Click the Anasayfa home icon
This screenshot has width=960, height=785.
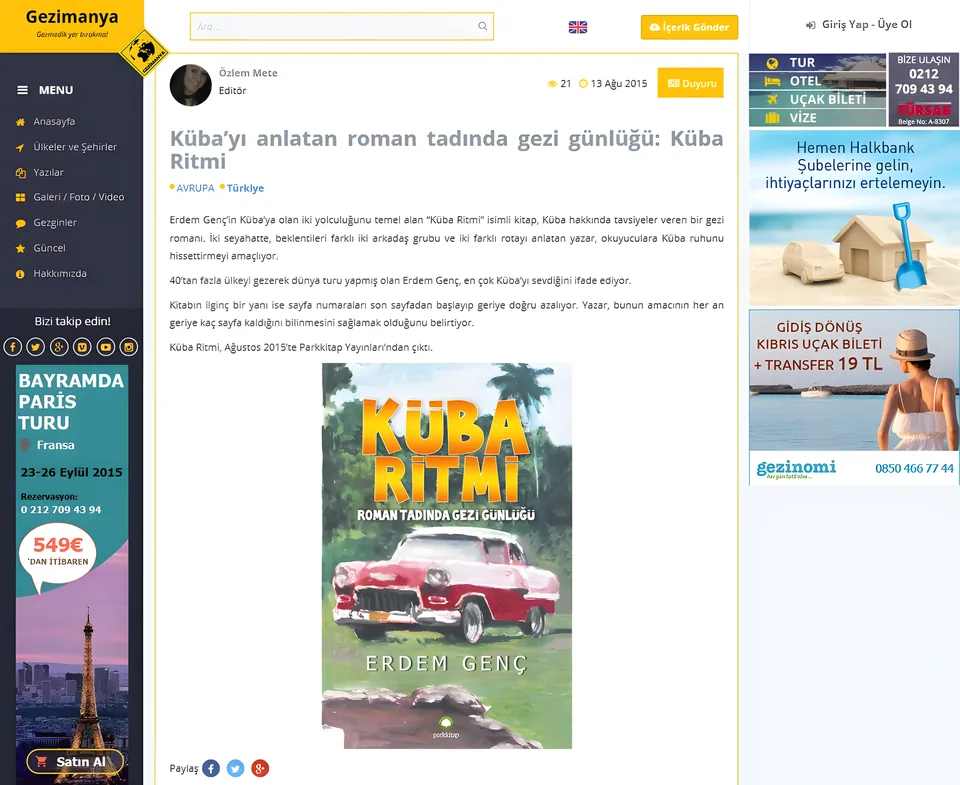click(x=20, y=122)
